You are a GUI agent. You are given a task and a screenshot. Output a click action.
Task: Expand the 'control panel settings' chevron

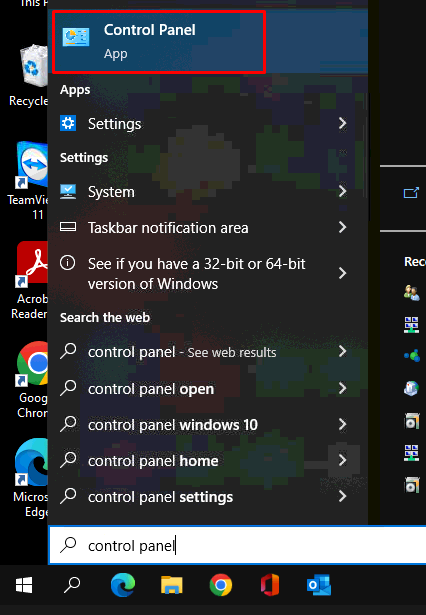[342, 497]
